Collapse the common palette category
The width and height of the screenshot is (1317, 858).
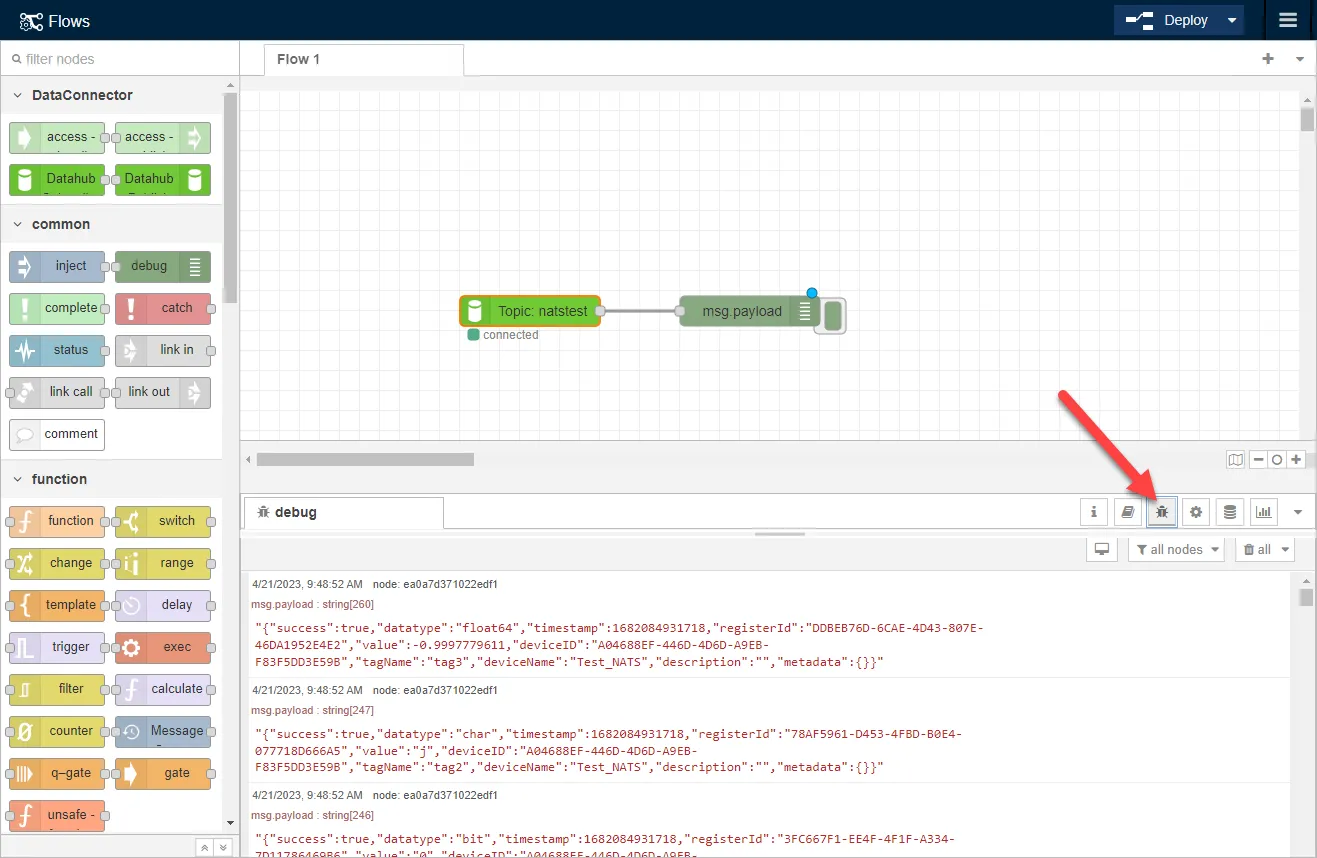click(x=111, y=224)
